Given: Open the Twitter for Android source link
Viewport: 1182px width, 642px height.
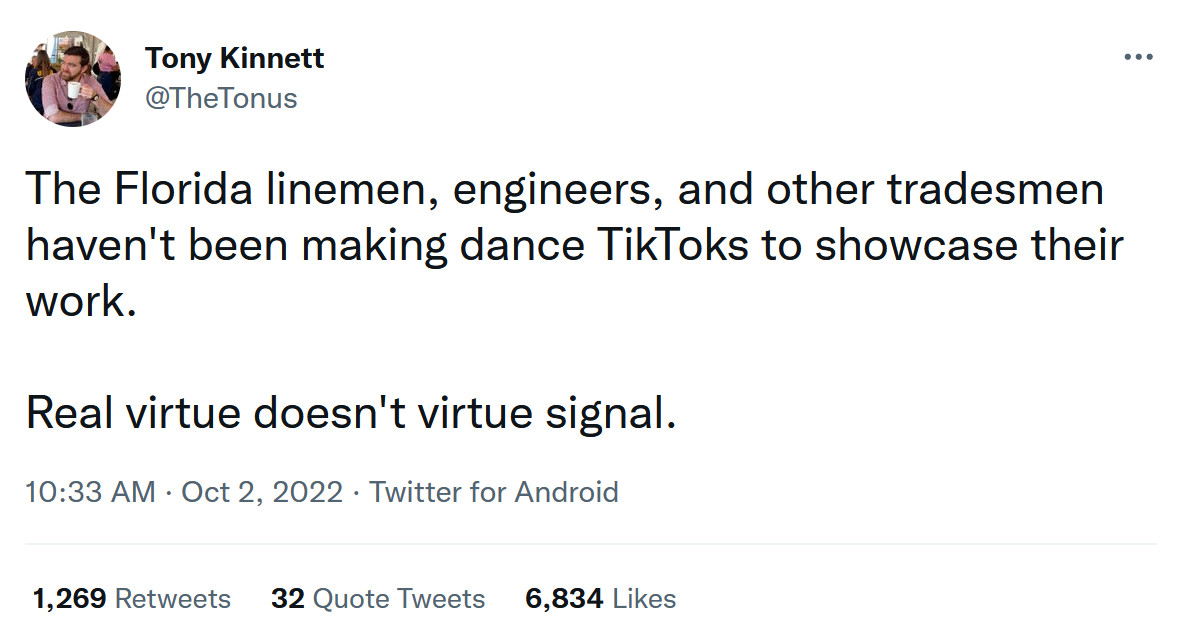Looking at the screenshot, I should point(494,492).
